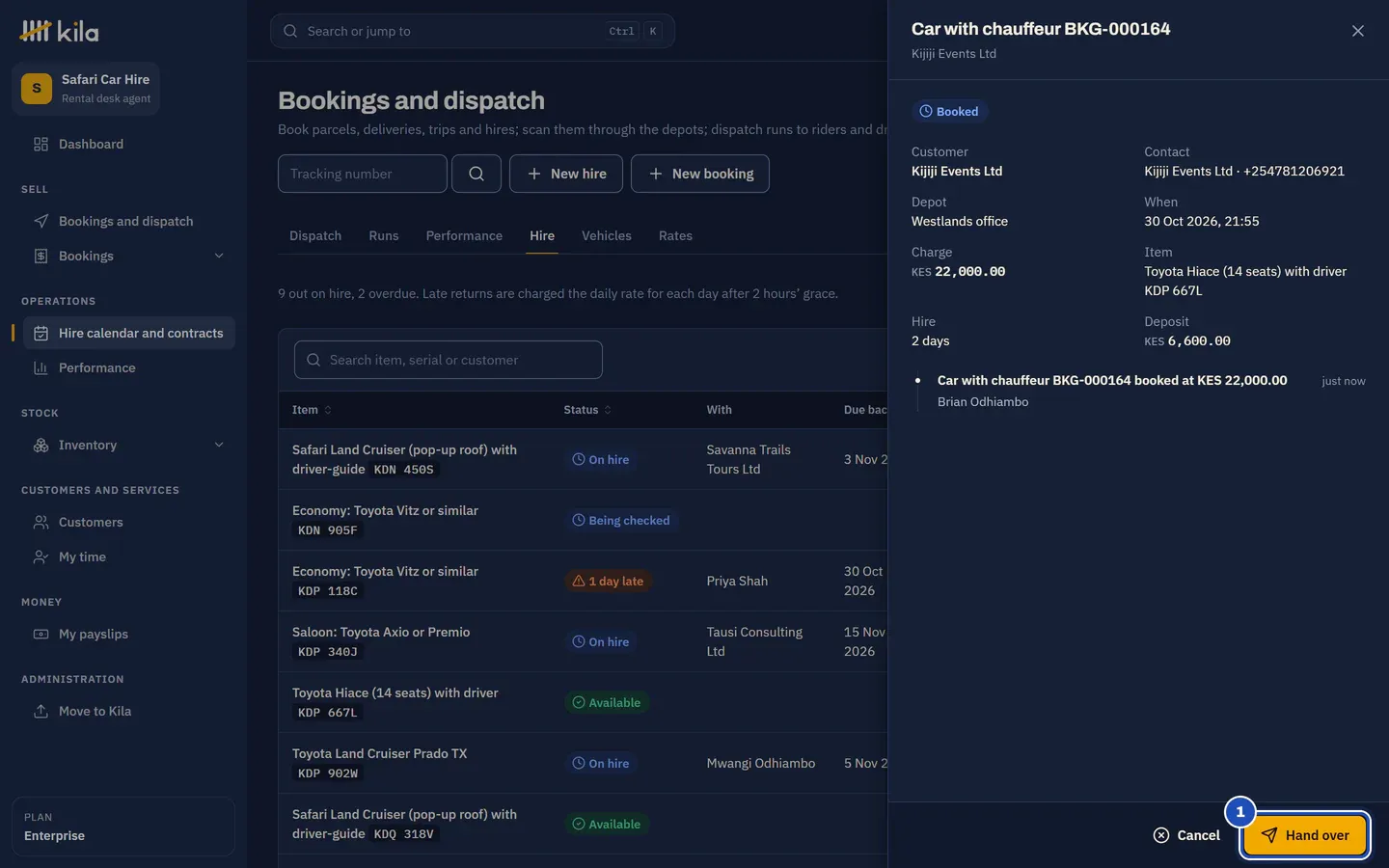Focus the Tracking number input
This screenshot has height=868, width=1389.
(363, 174)
